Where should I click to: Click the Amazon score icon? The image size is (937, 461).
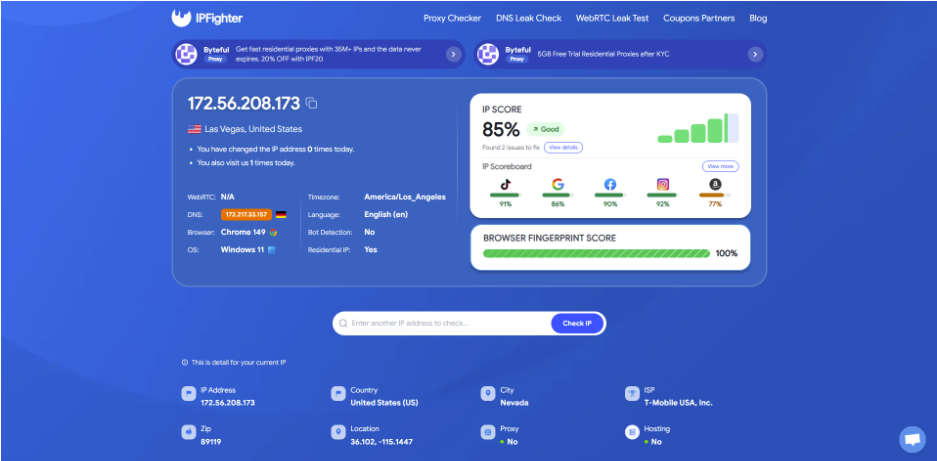coord(715,184)
